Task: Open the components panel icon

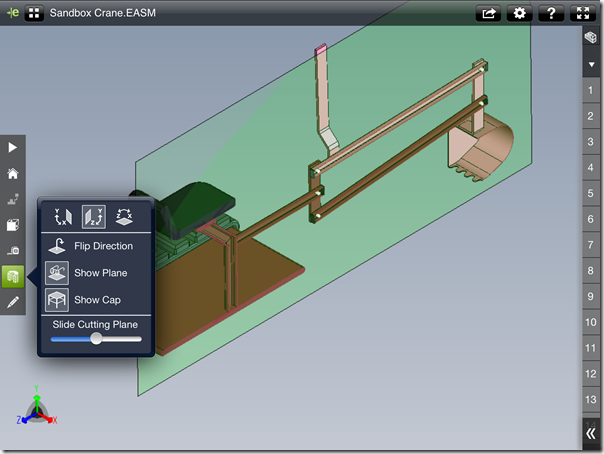Action: click(x=591, y=37)
